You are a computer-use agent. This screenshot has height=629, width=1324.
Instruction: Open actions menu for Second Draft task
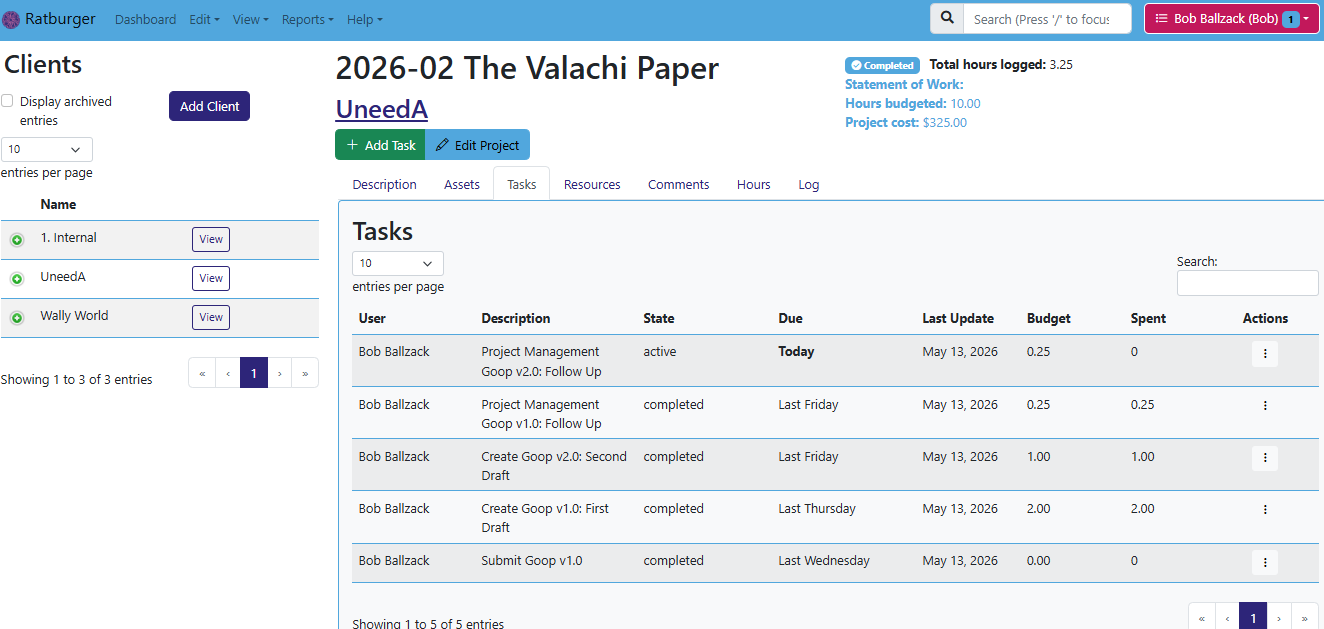(1265, 458)
